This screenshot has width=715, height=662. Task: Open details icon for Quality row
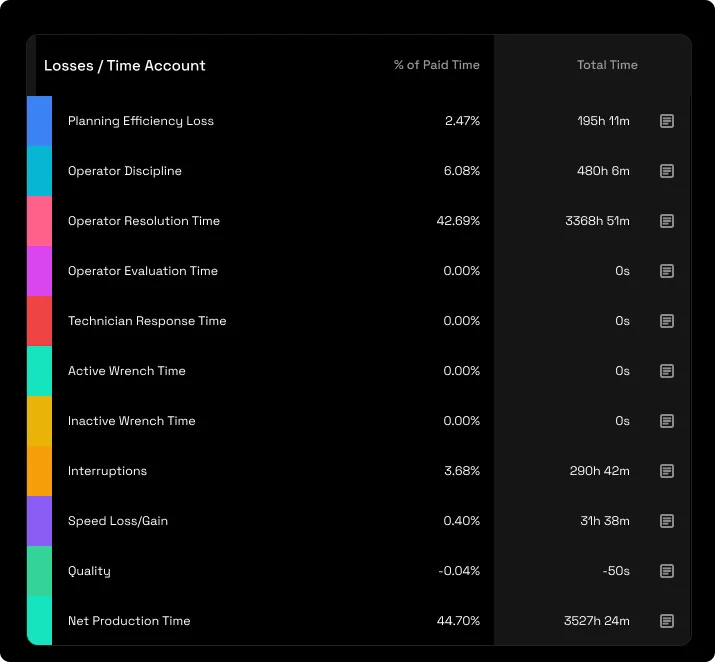point(667,571)
